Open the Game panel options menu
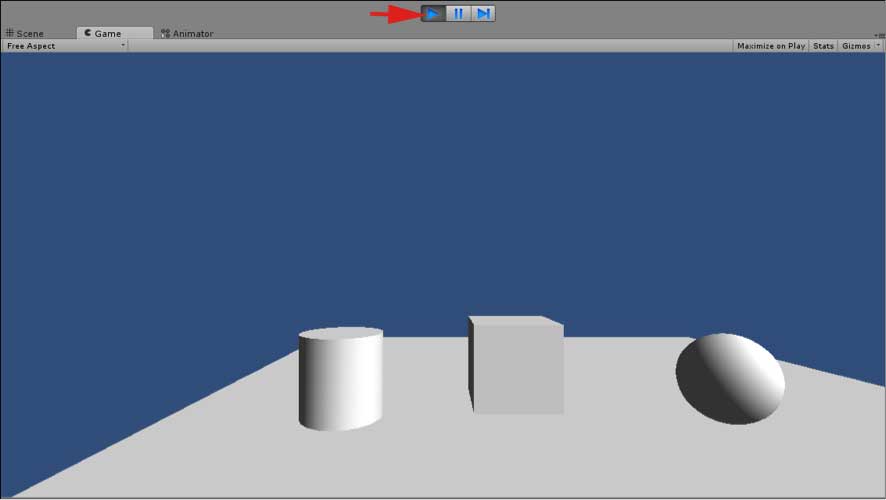Viewport: 886px width, 500px height. 880,35
